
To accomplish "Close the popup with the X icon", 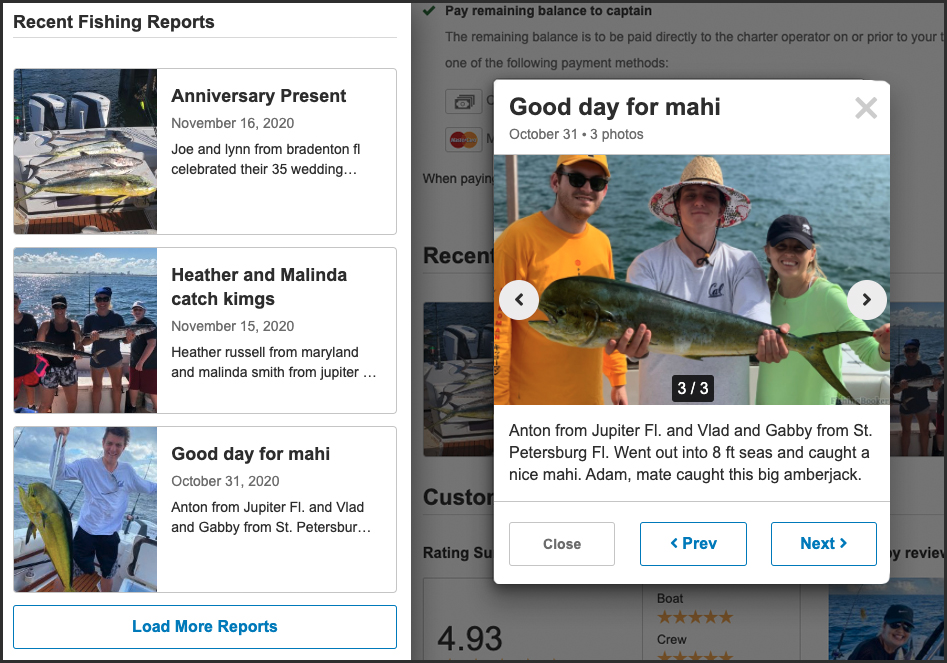I will pyautogui.click(x=866, y=109).
